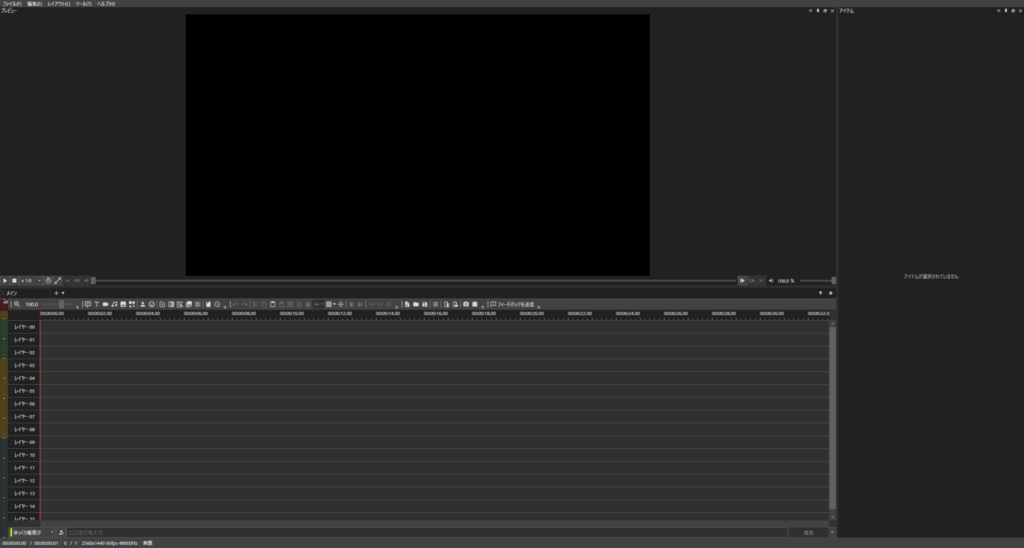The height and width of the screenshot is (548, 1024).
Task: Open the レイアウト menu
Action: pyautogui.click(x=59, y=4)
